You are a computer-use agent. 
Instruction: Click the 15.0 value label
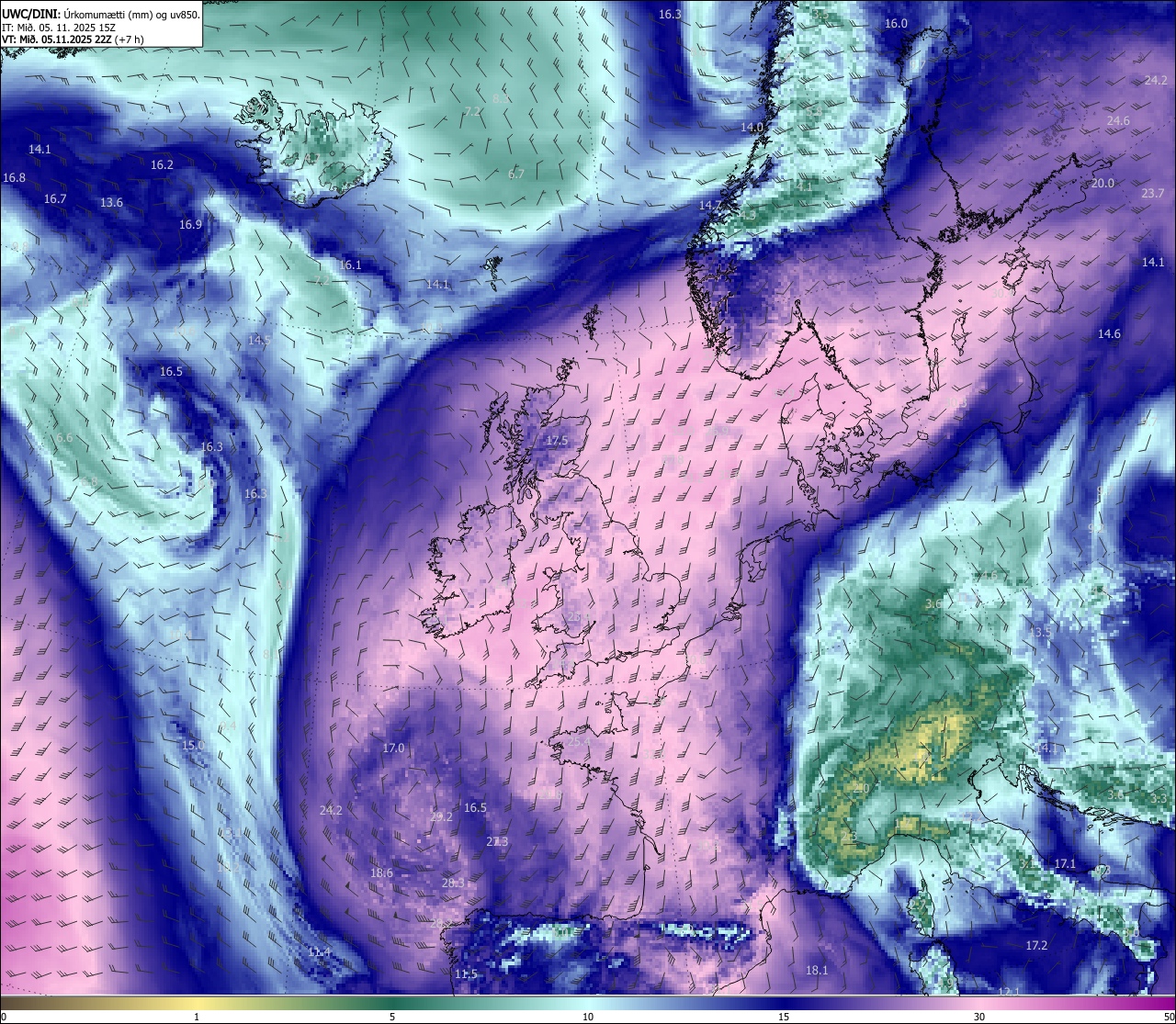[x=193, y=746]
